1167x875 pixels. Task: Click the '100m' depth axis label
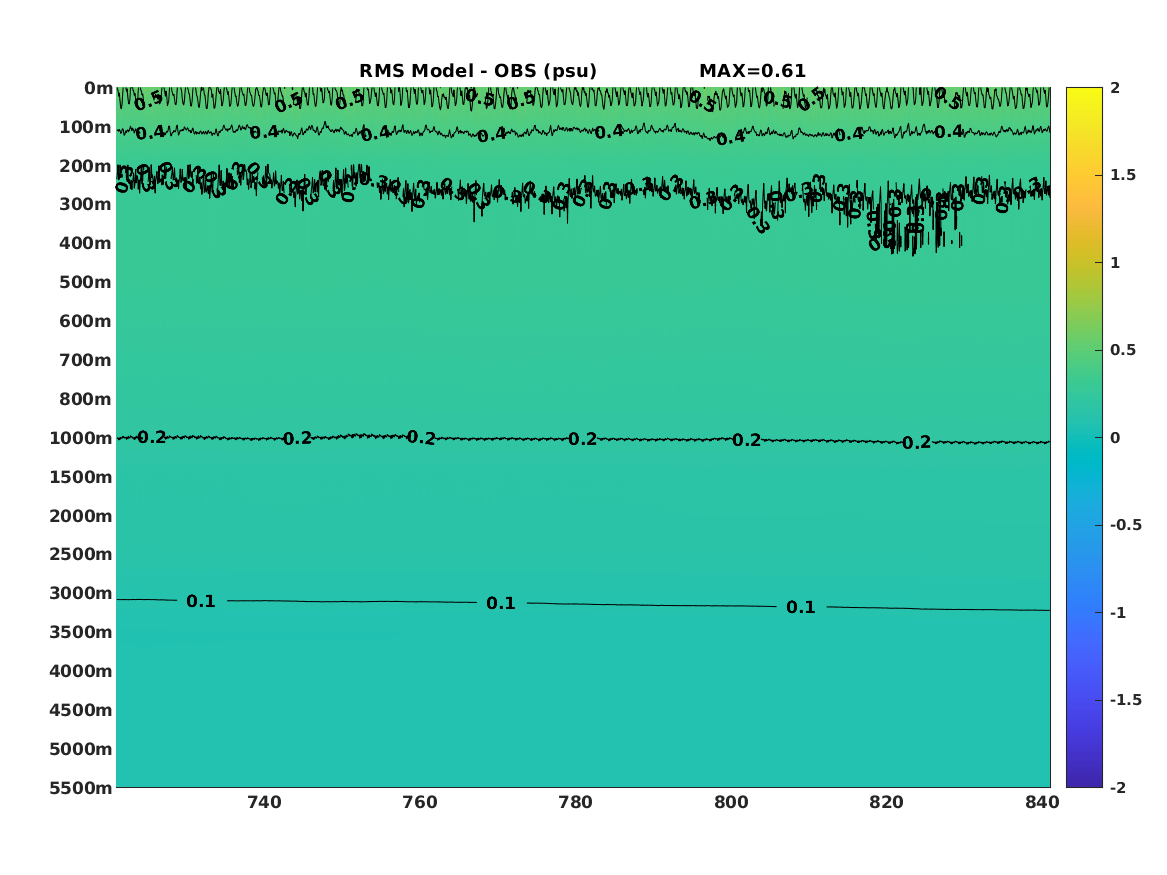click(x=85, y=127)
